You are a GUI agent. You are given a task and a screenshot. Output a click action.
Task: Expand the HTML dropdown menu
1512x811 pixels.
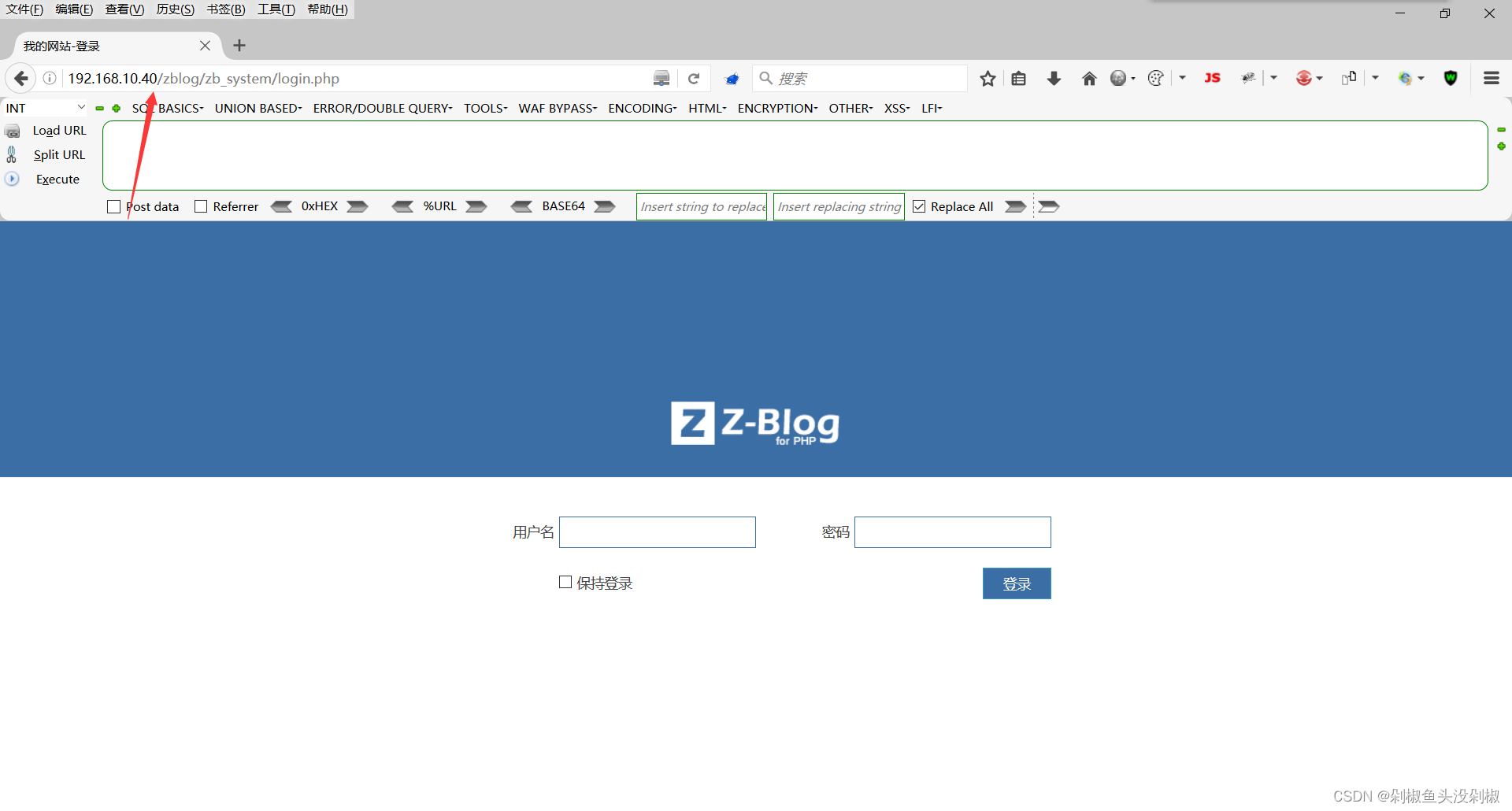(x=707, y=108)
